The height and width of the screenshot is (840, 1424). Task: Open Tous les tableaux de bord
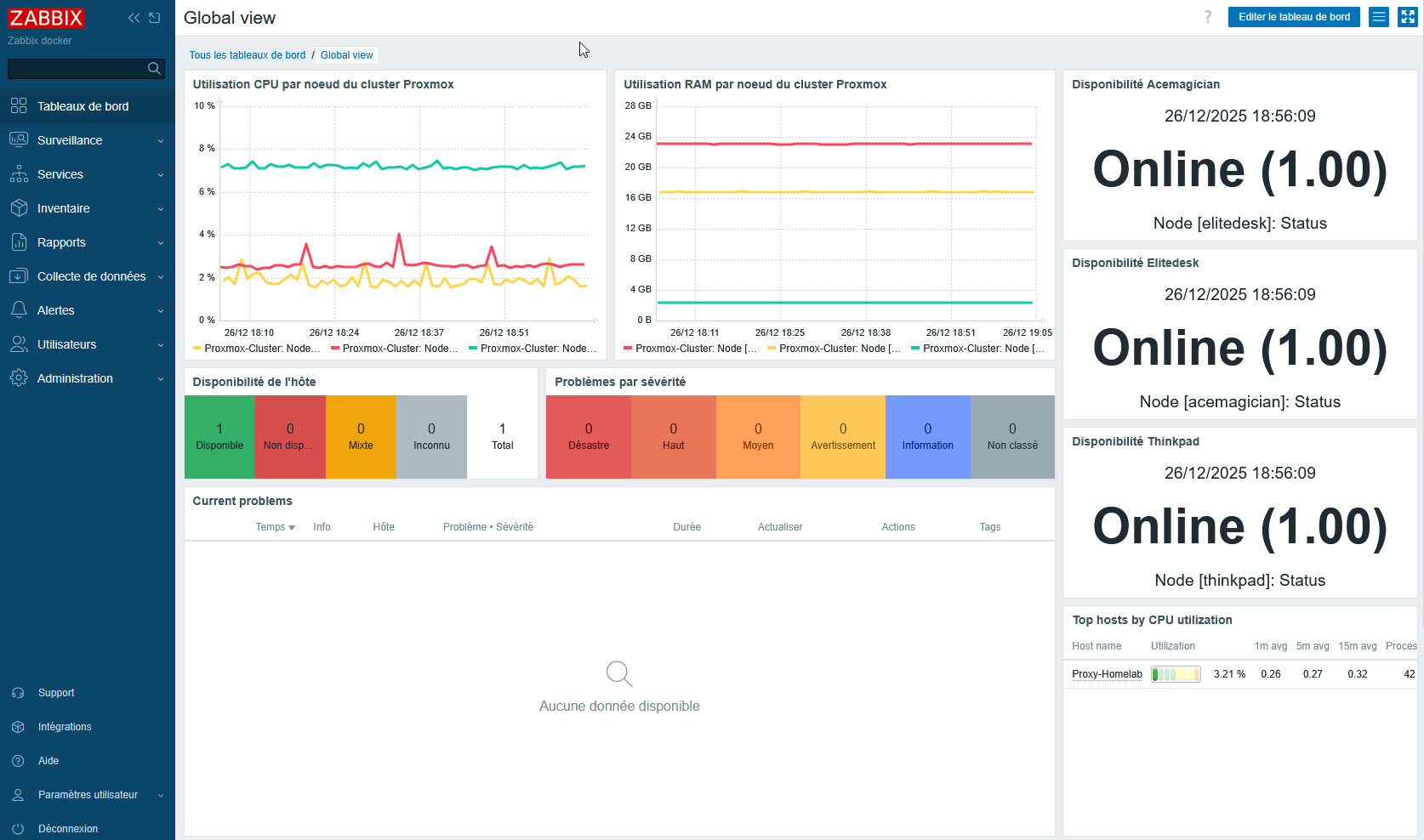point(247,54)
